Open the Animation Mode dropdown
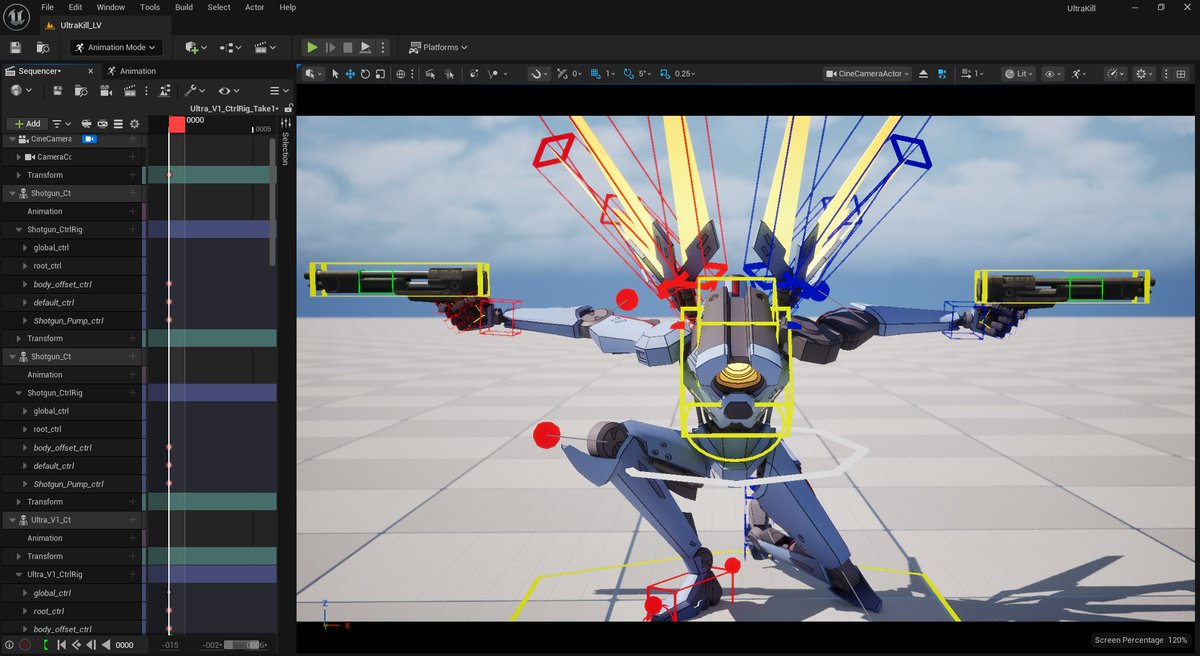The image size is (1200, 656). 115,47
